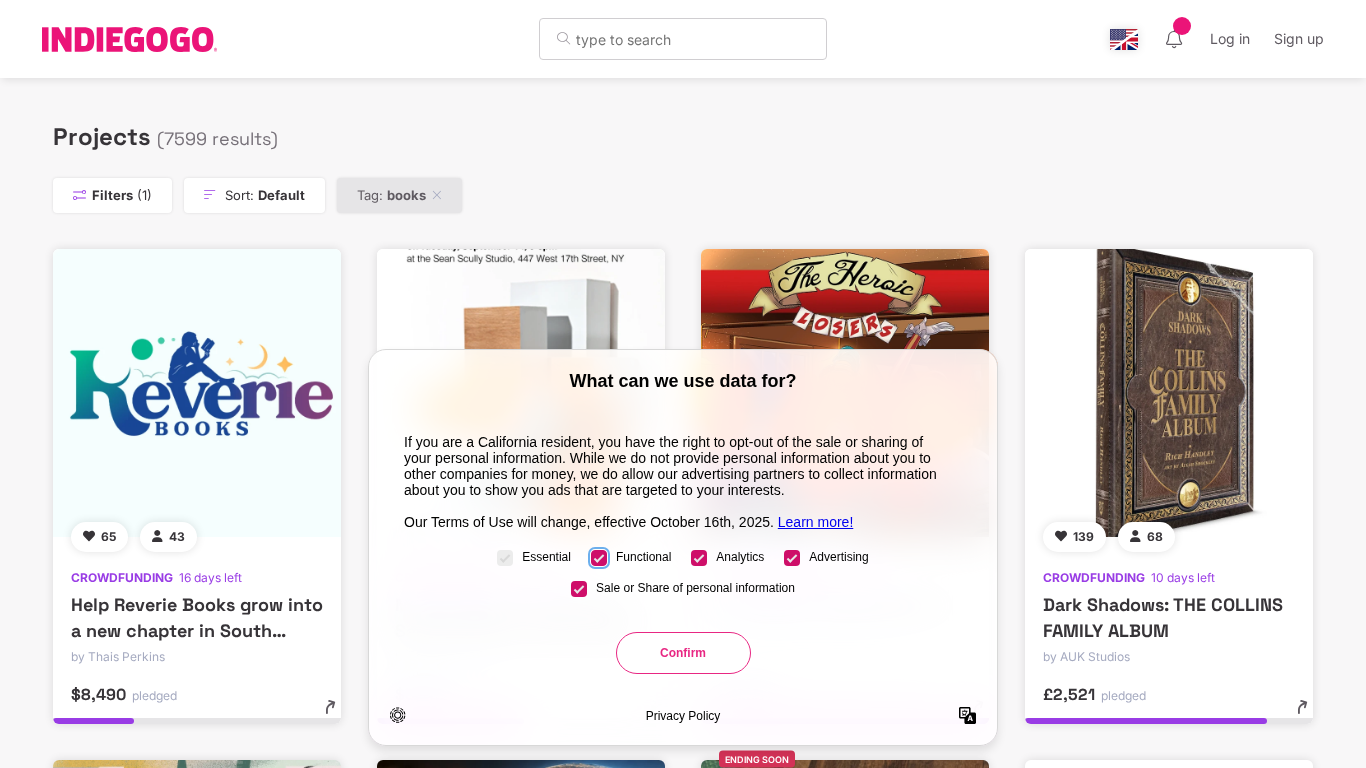Click heart icon on Dark Shadows card
Screen dimensions: 1366x768
(x=1061, y=536)
